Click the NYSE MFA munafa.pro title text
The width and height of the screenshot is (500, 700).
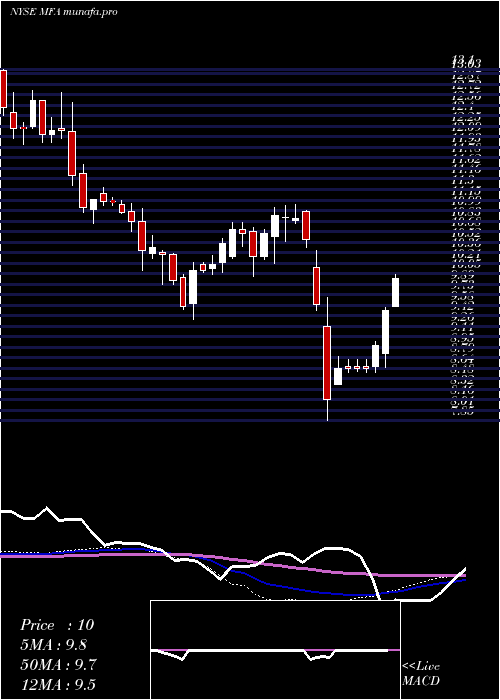(x=64, y=12)
